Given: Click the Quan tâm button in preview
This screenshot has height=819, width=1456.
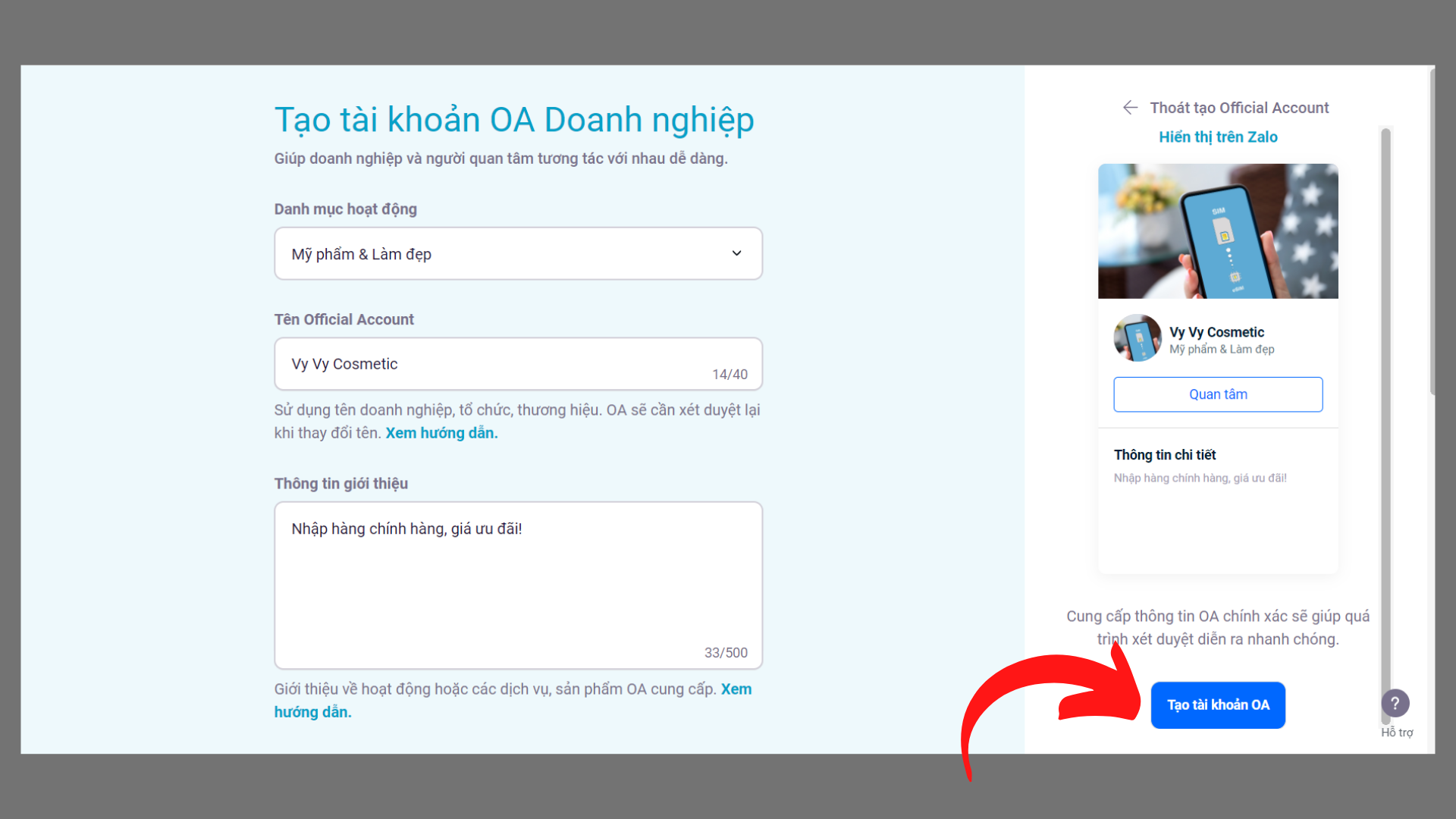Looking at the screenshot, I should coord(1218,394).
